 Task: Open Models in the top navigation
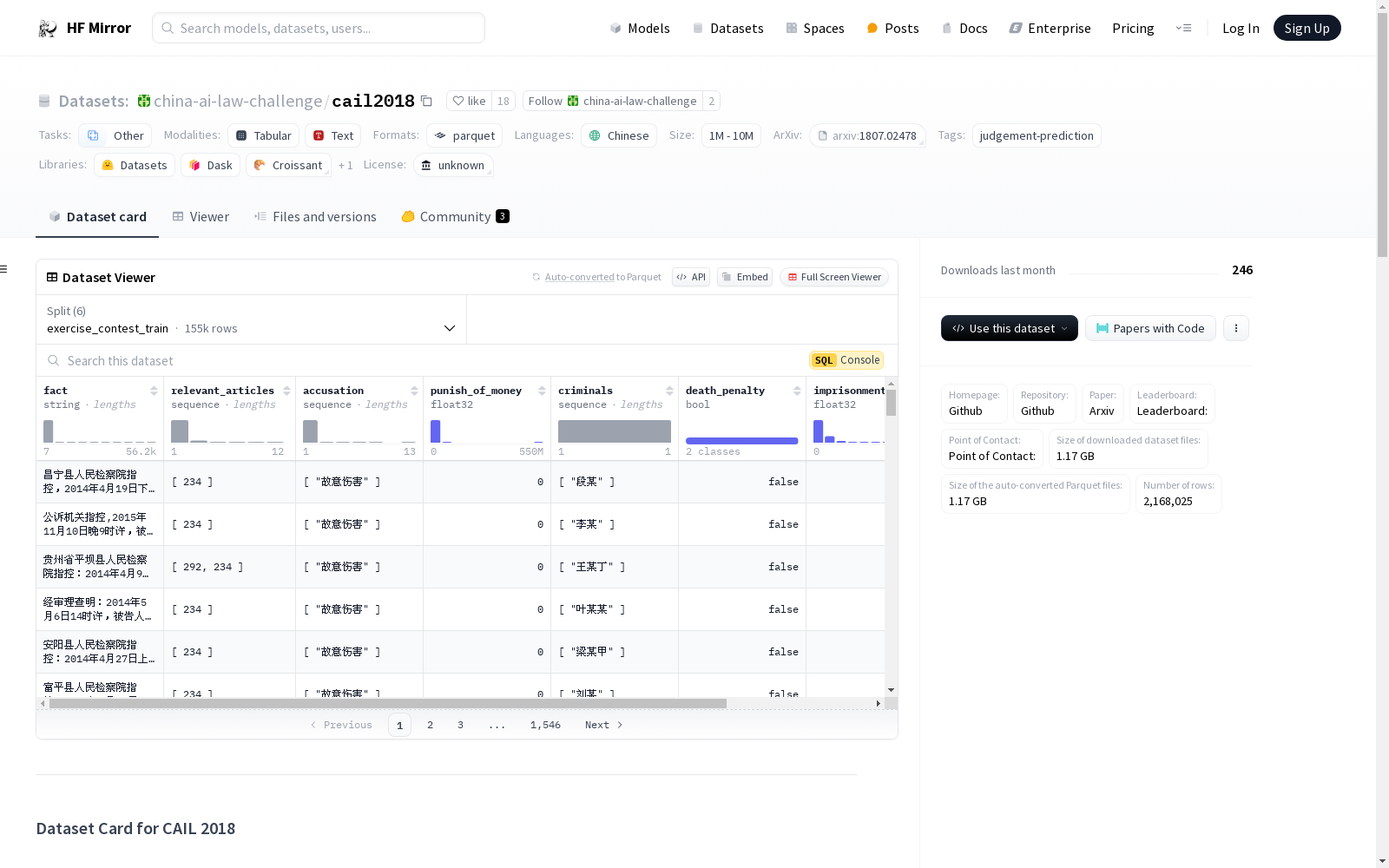point(640,29)
